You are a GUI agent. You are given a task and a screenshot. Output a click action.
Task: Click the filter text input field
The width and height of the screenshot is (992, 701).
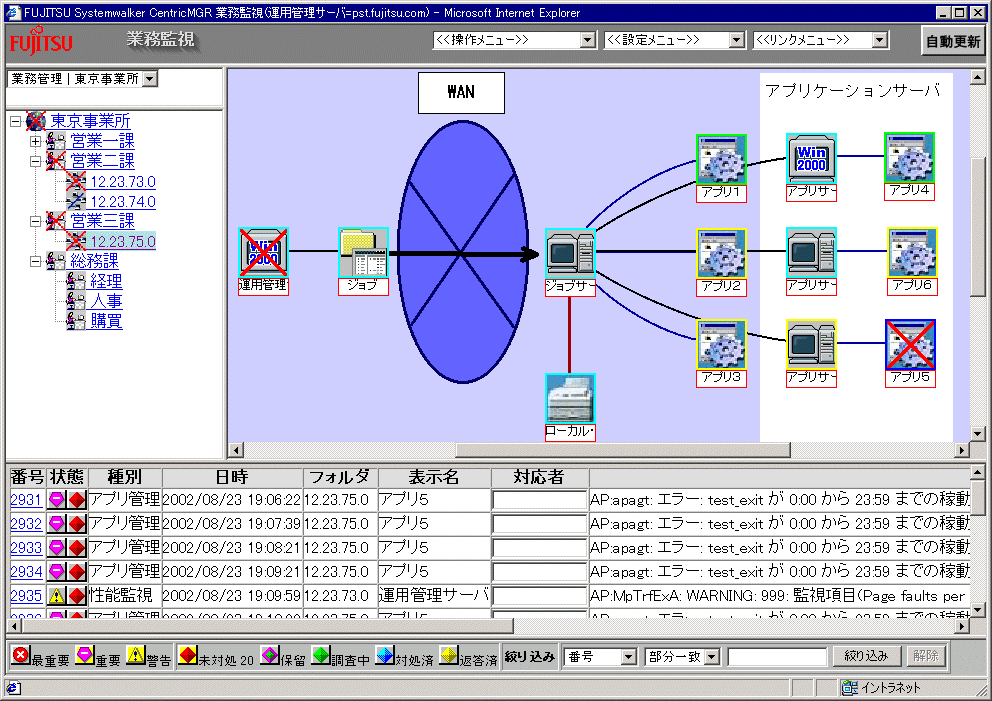point(777,657)
